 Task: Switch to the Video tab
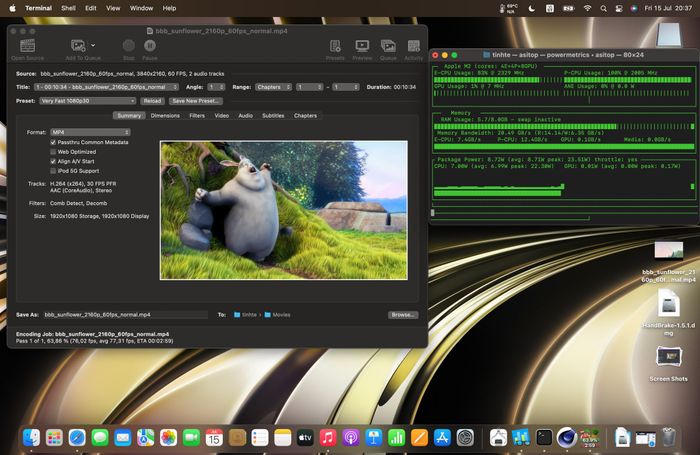point(221,116)
